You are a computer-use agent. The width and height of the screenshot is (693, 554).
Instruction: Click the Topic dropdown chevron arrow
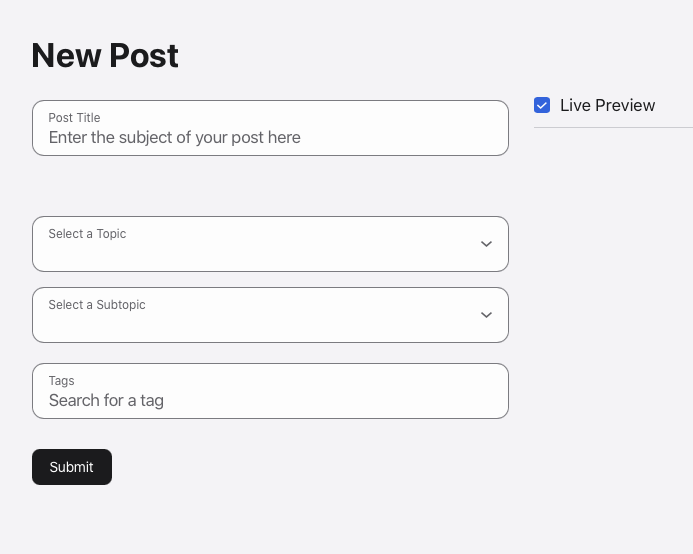pyautogui.click(x=486, y=244)
